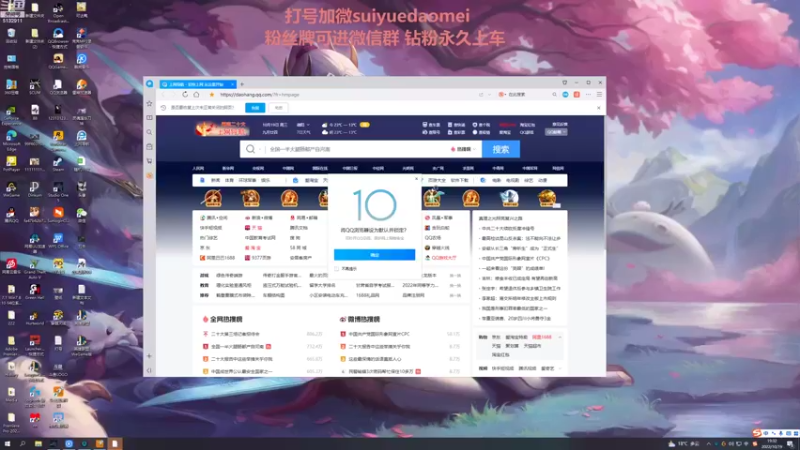Click the first round game badge thumbnail
Image resolution: width=800 pixels, height=450 pixels.
click(x=213, y=198)
